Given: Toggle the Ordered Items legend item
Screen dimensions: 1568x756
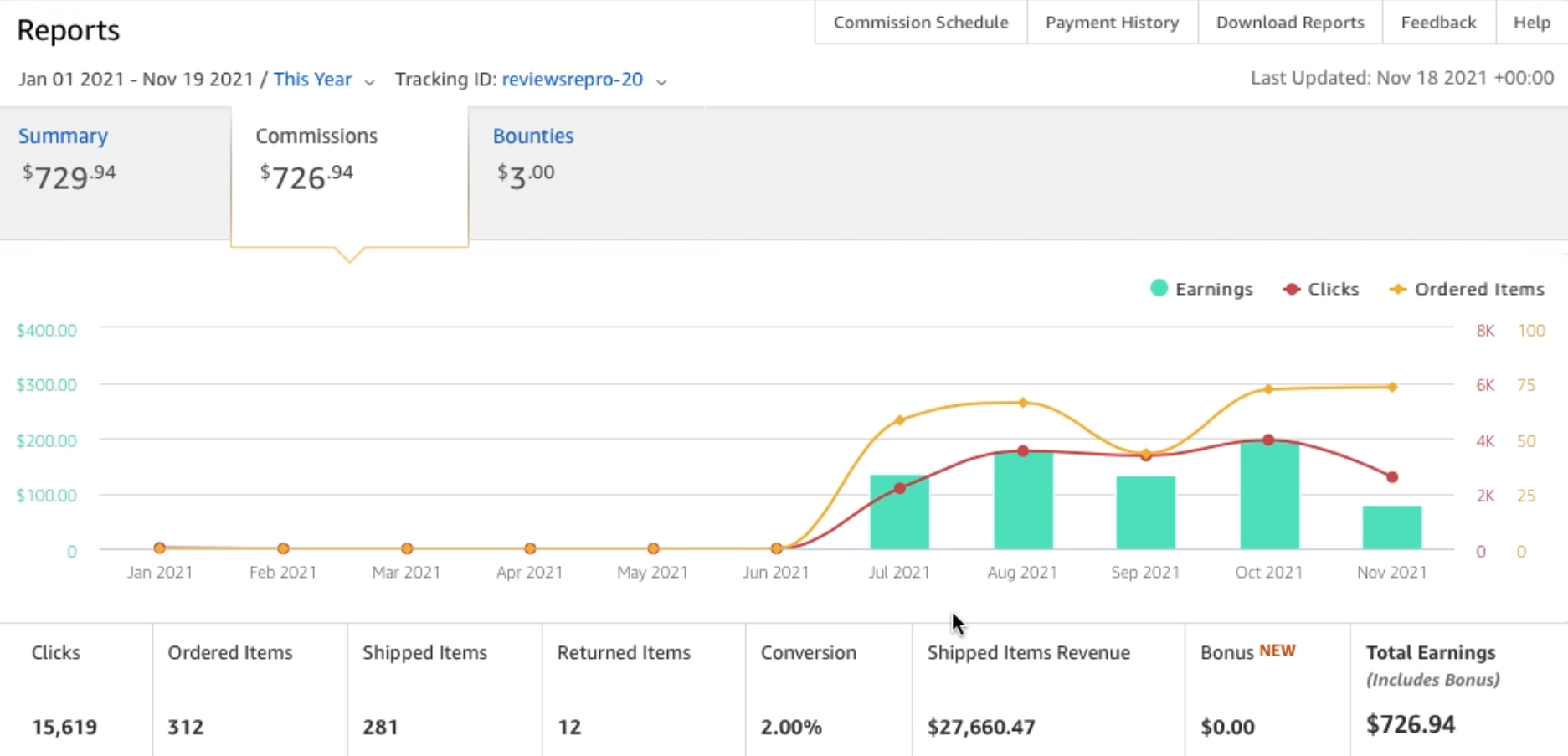Looking at the screenshot, I should pyautogui.click(x=1467, y=289).
